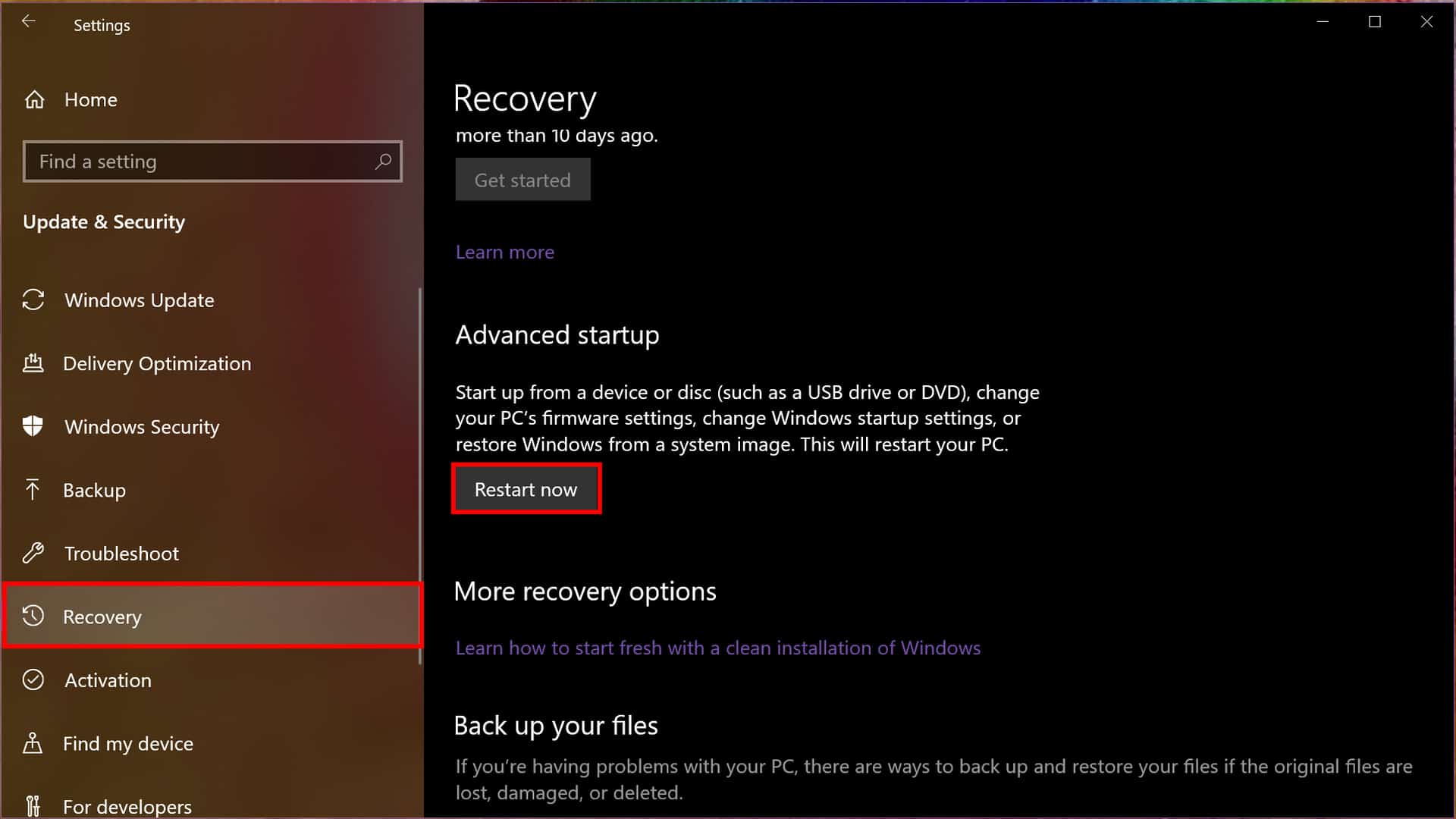This screenshot has width=1456, height=819.
Task: Open the Troubleshoot section
Action: click(121, 554)
